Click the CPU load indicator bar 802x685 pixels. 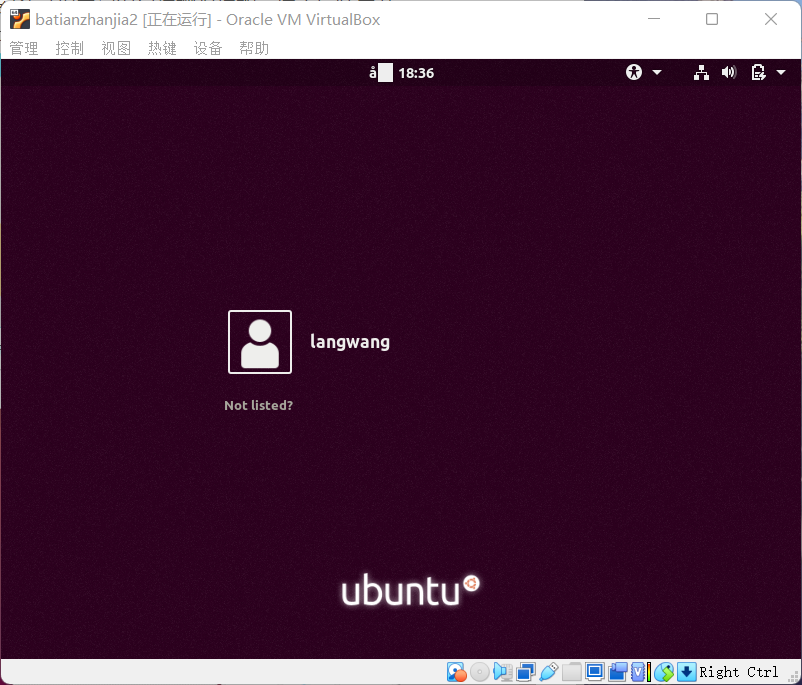pos(649,672)
